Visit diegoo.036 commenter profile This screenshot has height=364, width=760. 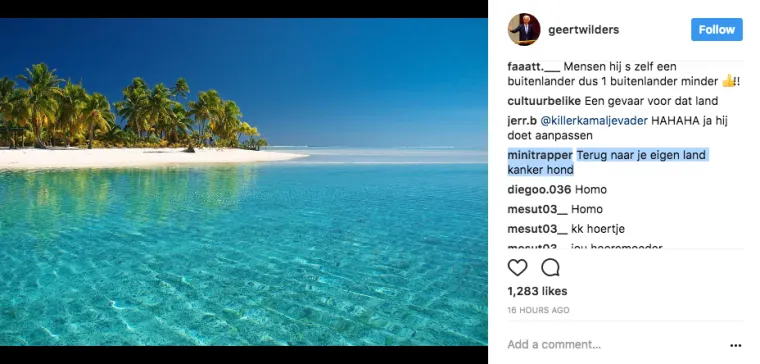pos(539,190)
